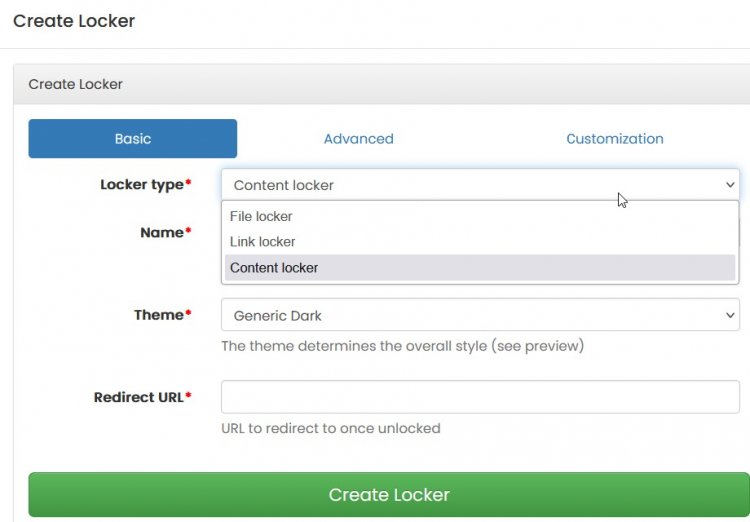Viewport: 750px width, 522px height.
Task: Focus the Redirect URL input field
Action: [480, 397]
